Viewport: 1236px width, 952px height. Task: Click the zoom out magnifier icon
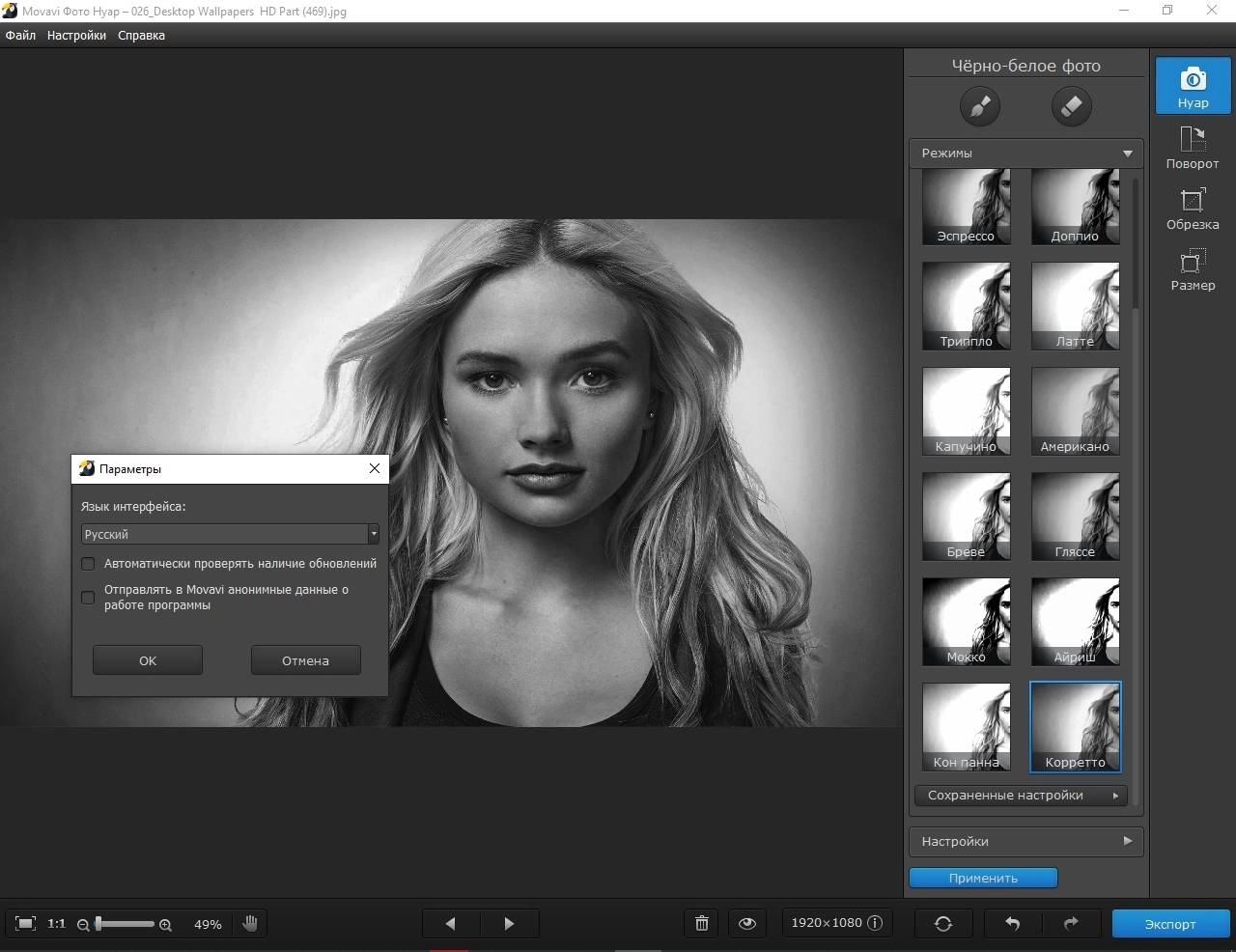pos(83,925)
